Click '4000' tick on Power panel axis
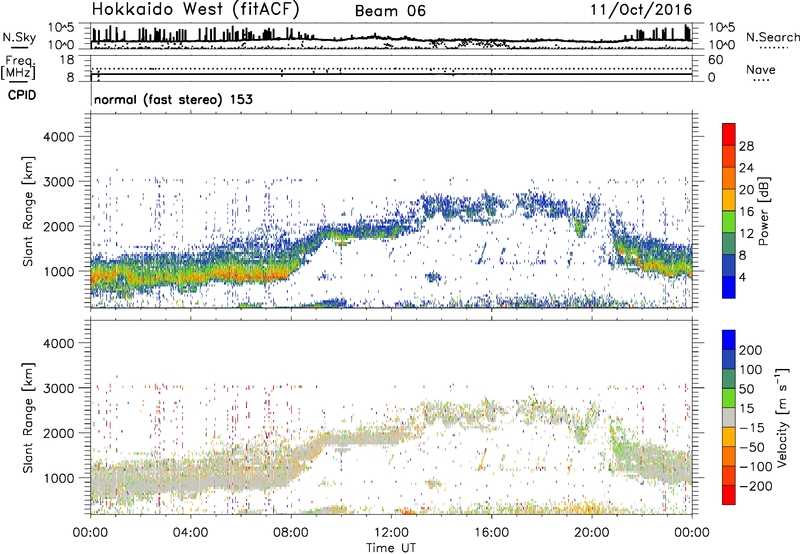This screenshot has width=800, height=554. point(58,137)
